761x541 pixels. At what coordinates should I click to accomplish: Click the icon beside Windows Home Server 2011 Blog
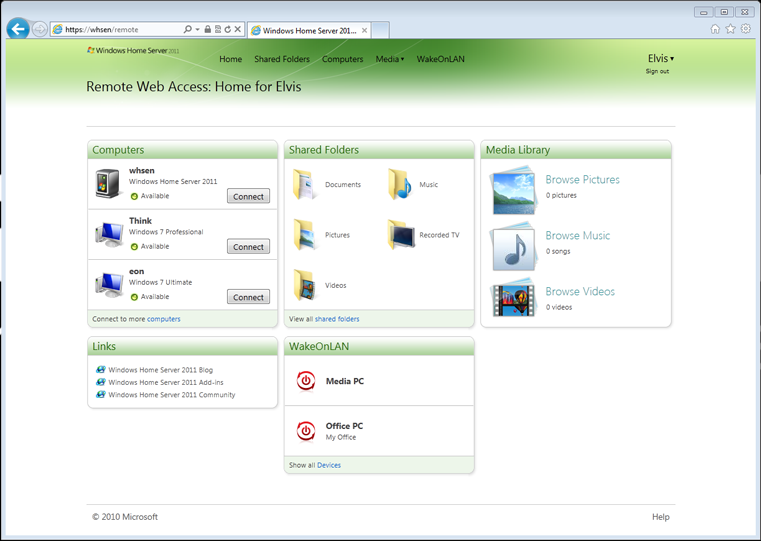(x=100, y=370)
